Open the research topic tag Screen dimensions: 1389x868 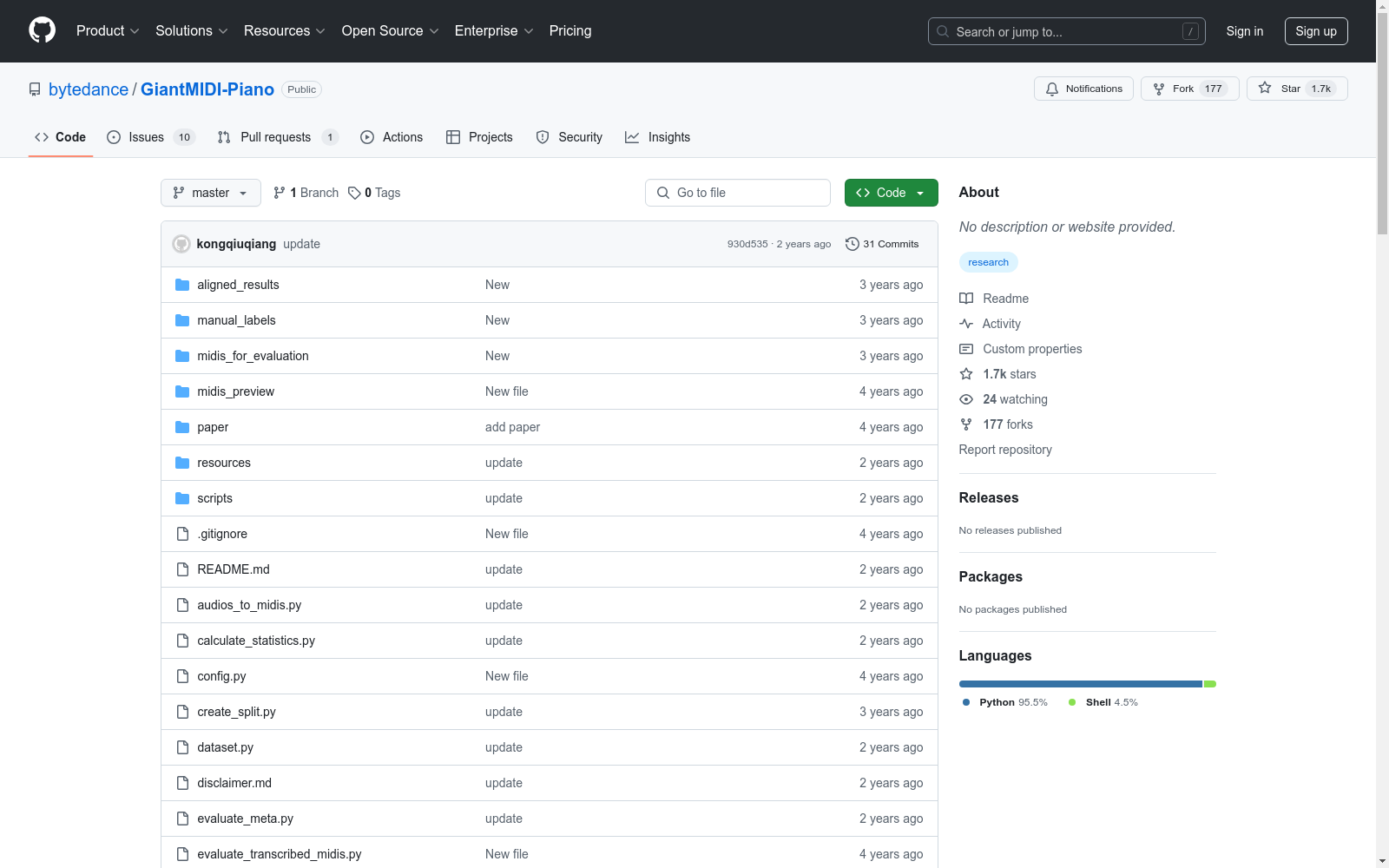(989, 262)
